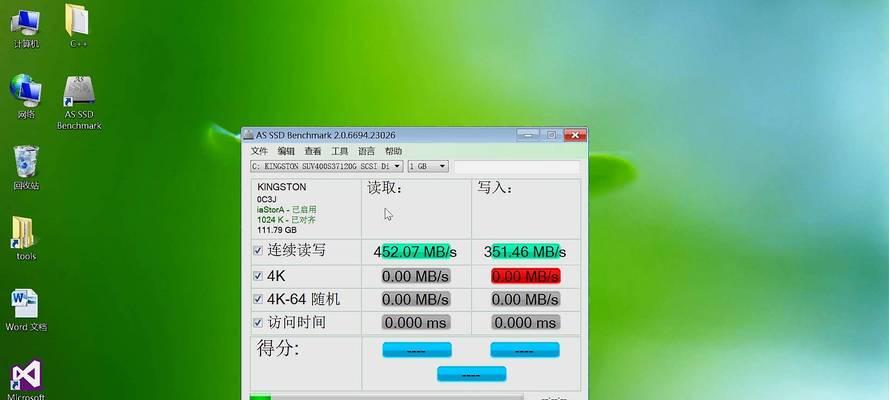This screenshot has height=400, width=889.
Task: Open the Word 文档 desktop file
Action: (26, 309)
